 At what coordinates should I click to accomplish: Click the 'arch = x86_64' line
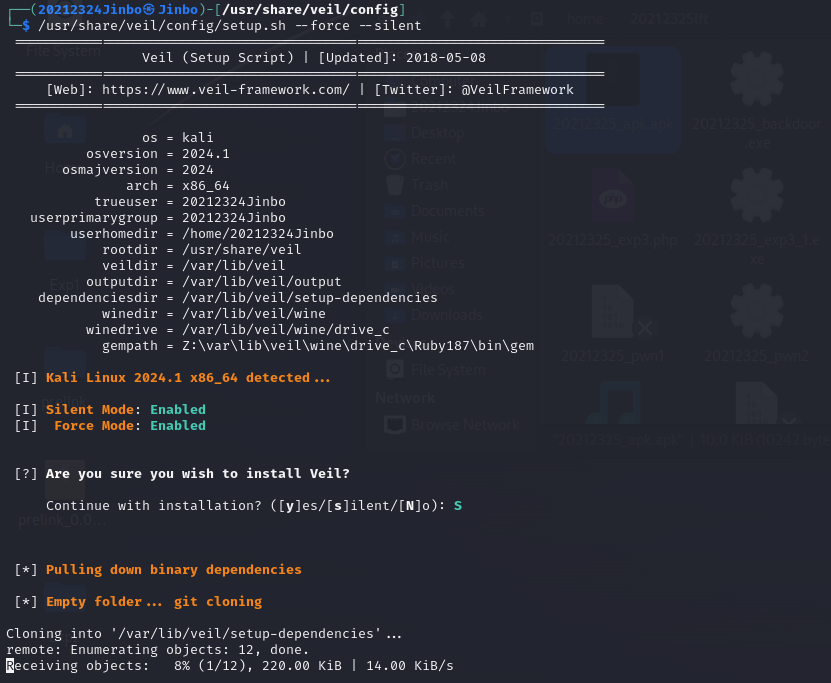[x=178, y=185]
